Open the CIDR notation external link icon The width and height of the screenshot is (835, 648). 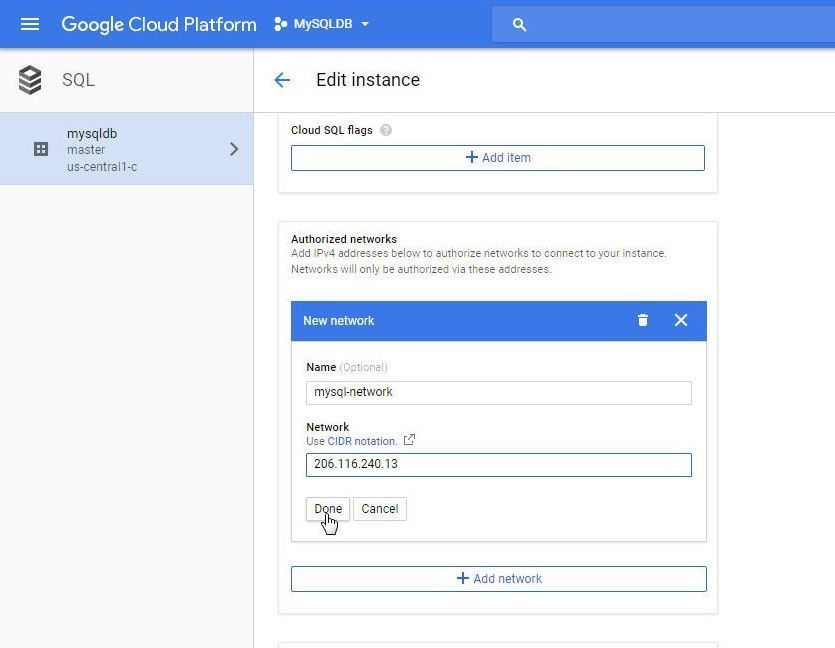(409, 440)
